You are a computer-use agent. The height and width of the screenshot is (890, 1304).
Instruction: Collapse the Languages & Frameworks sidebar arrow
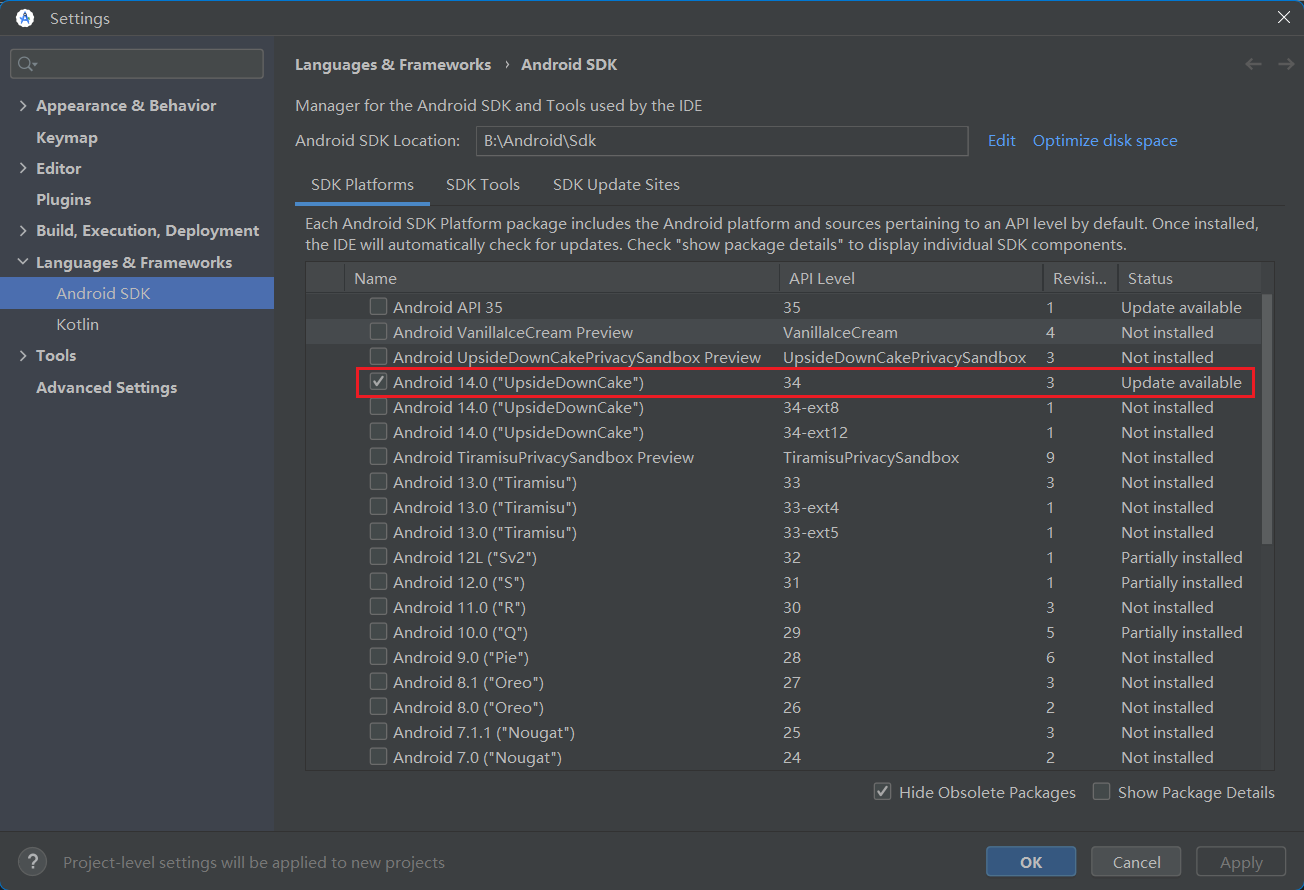(x=23, y=263)
